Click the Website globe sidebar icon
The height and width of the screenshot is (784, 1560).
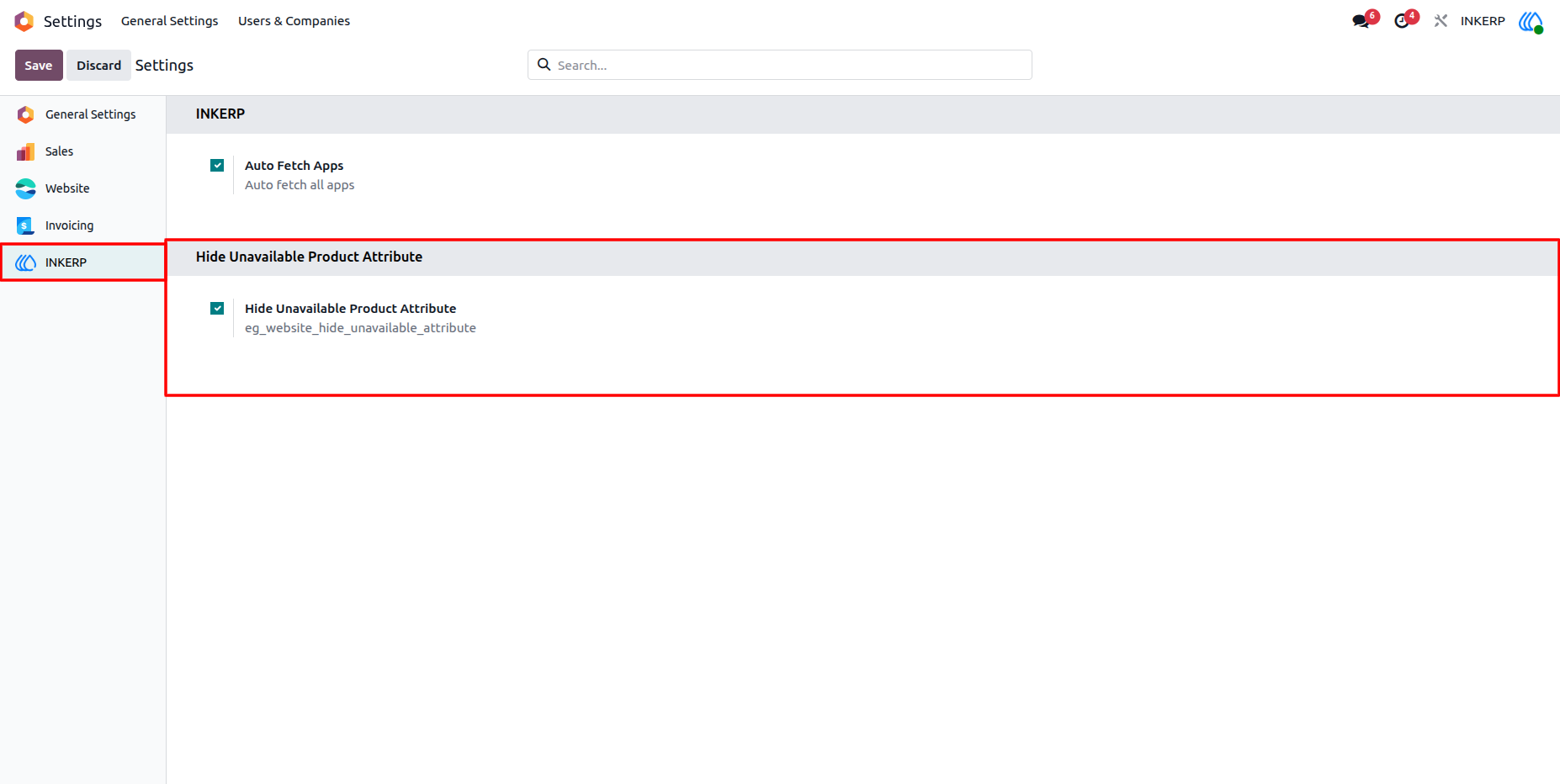click(26, 188)
